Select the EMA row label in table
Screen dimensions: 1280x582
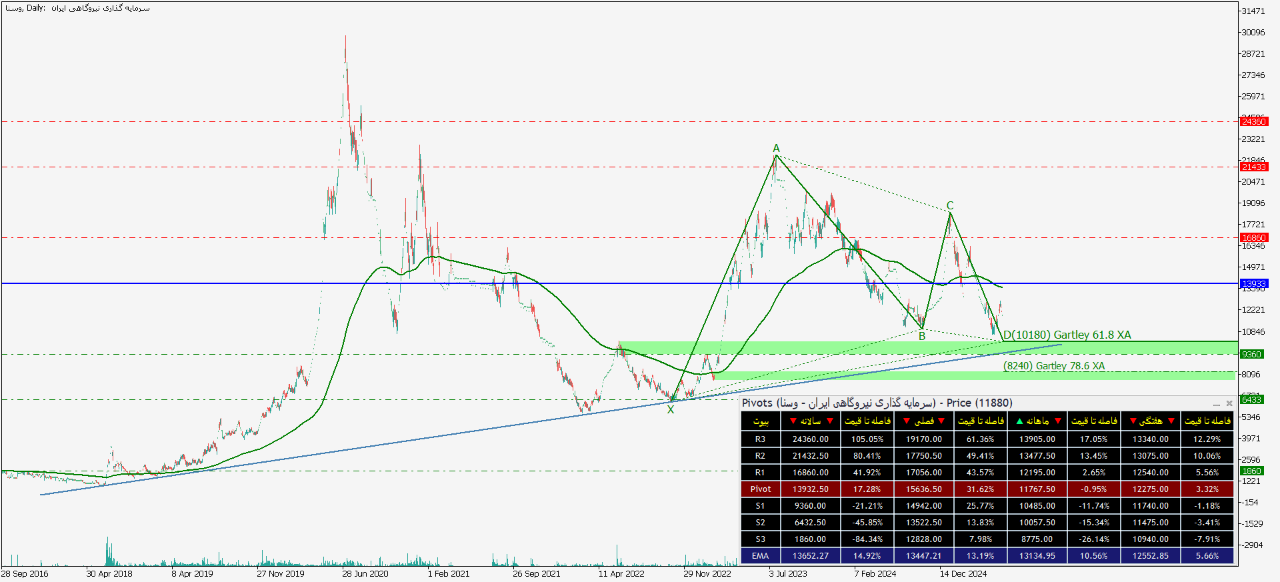(762, 556)
